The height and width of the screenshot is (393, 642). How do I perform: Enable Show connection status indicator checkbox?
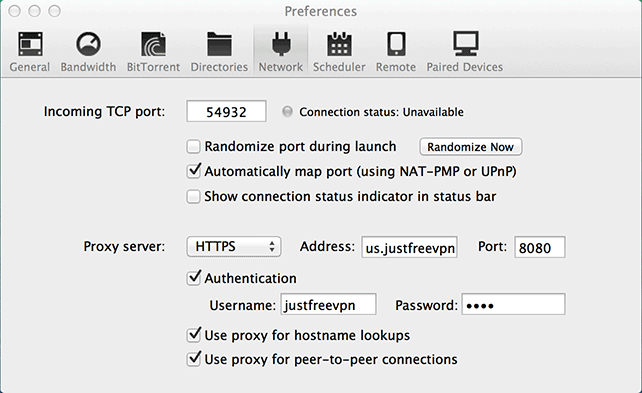coord(193,196)
